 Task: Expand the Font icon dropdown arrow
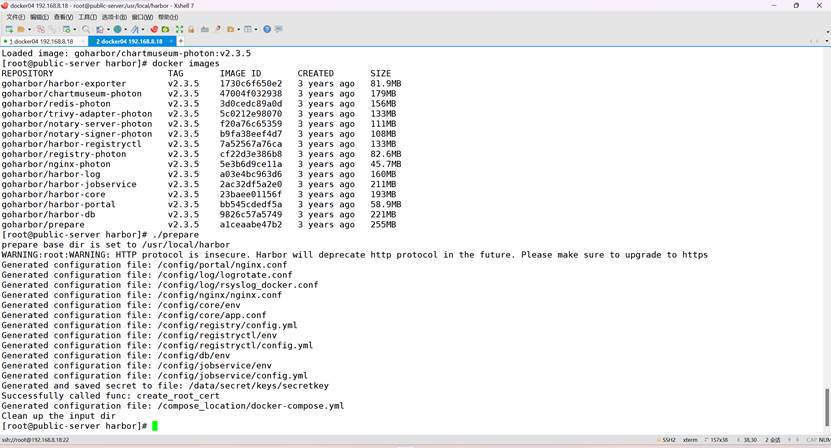click(x=143, y=29)
